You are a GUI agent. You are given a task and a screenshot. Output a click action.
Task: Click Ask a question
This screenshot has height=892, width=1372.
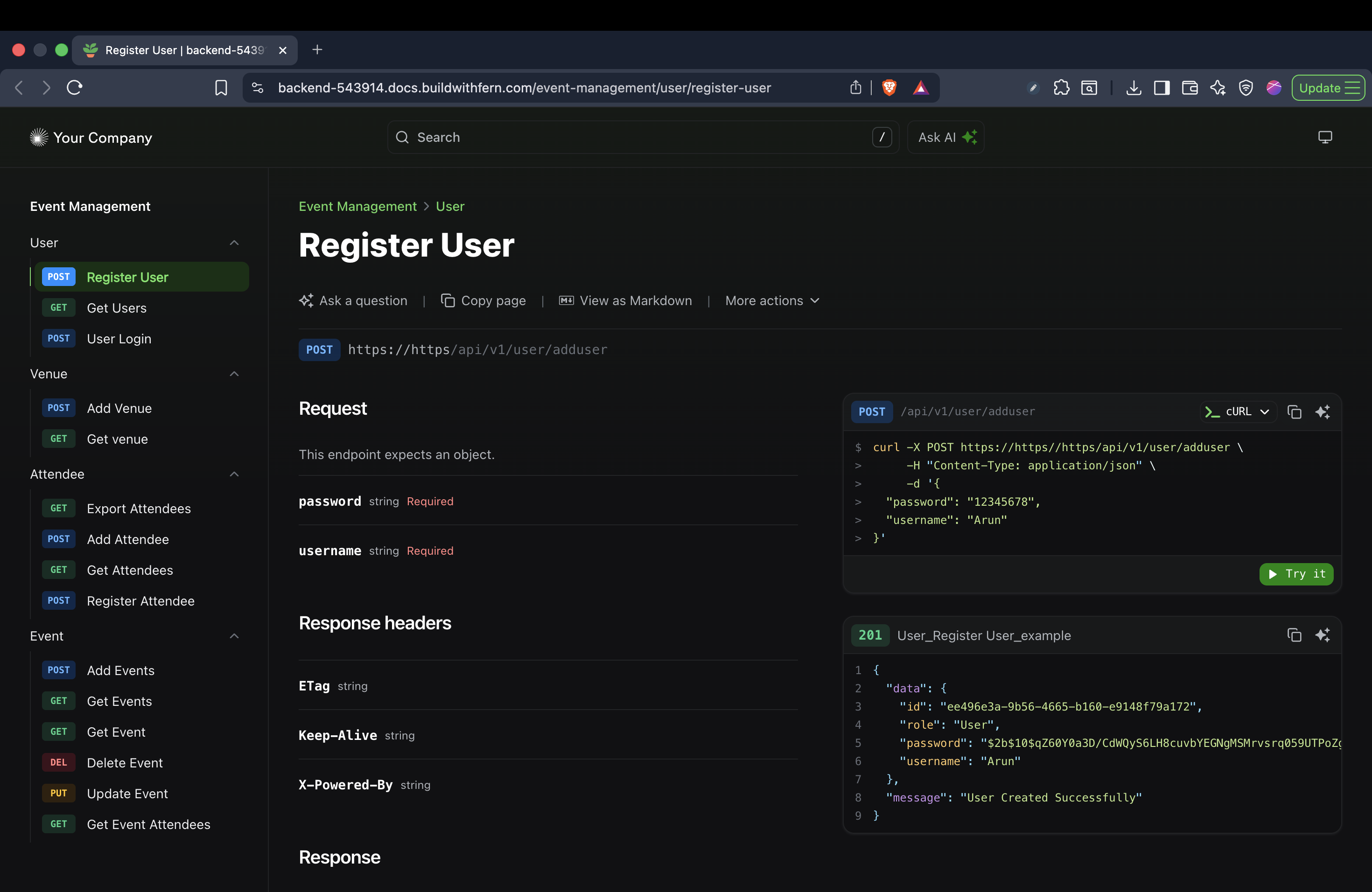click(353, 301)
